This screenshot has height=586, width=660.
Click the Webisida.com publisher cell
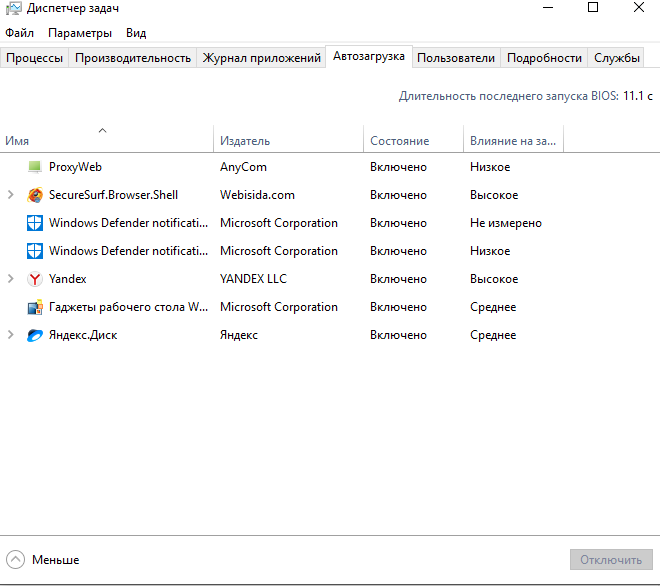click(257, 195)
